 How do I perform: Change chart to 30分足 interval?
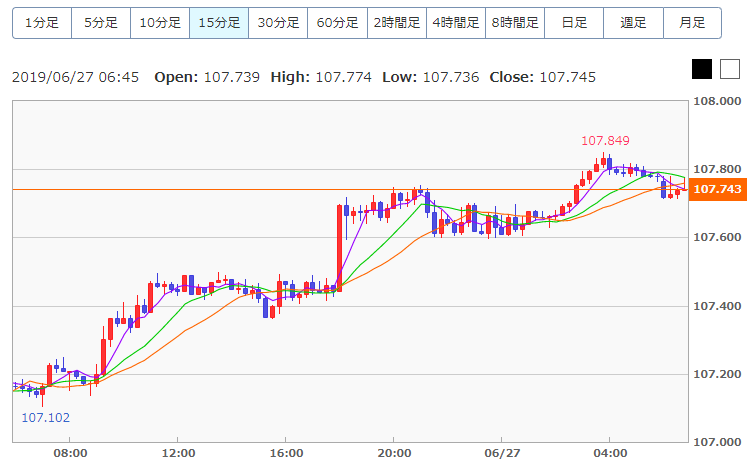(278, 23)
